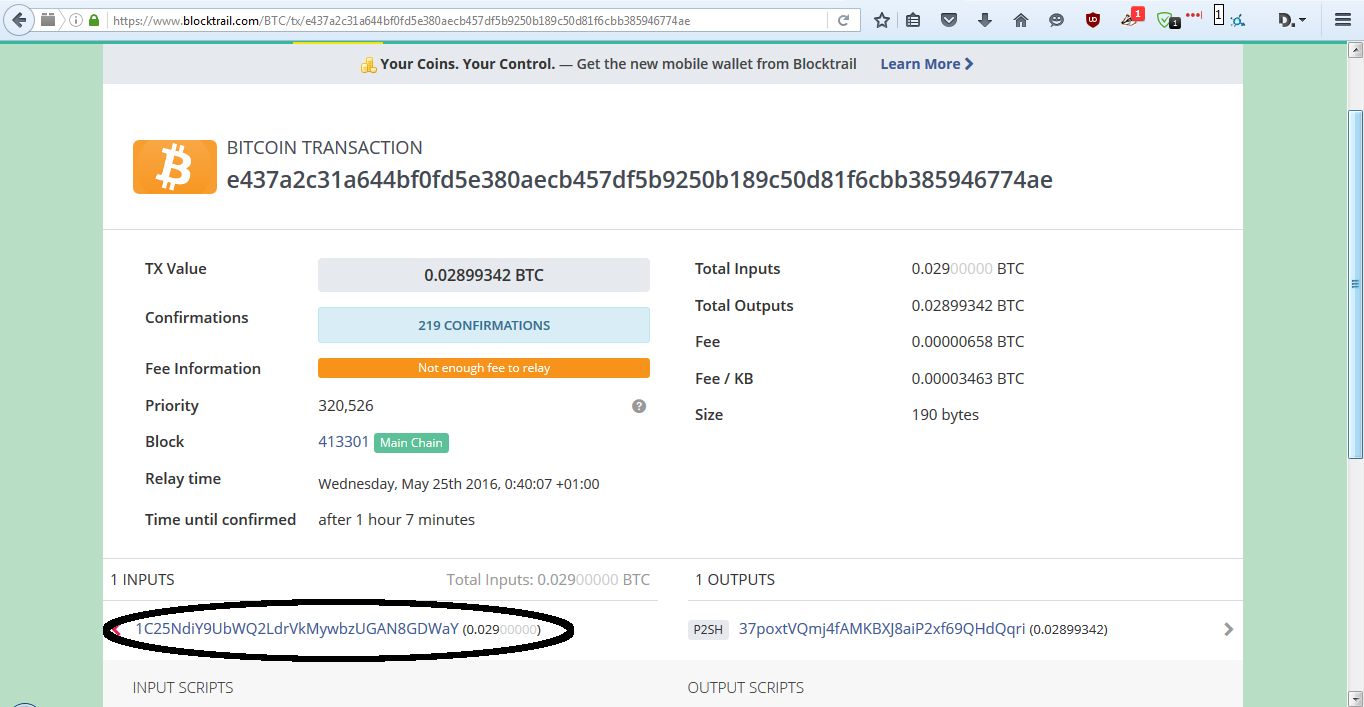
Task: Go back using the browser back arrow
Action: tap(20, 20)
